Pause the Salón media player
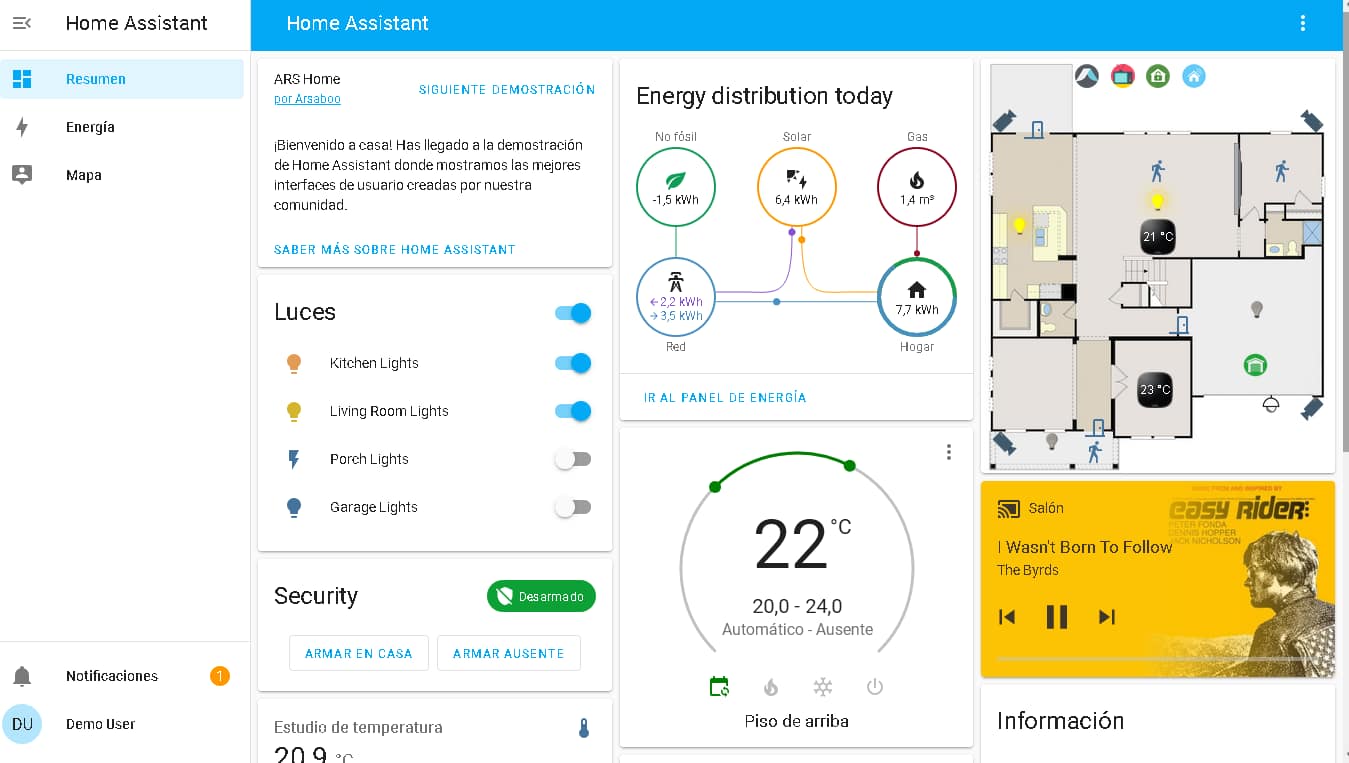This screenshot has width=1349, height=763. click(x=1057, y=617)
